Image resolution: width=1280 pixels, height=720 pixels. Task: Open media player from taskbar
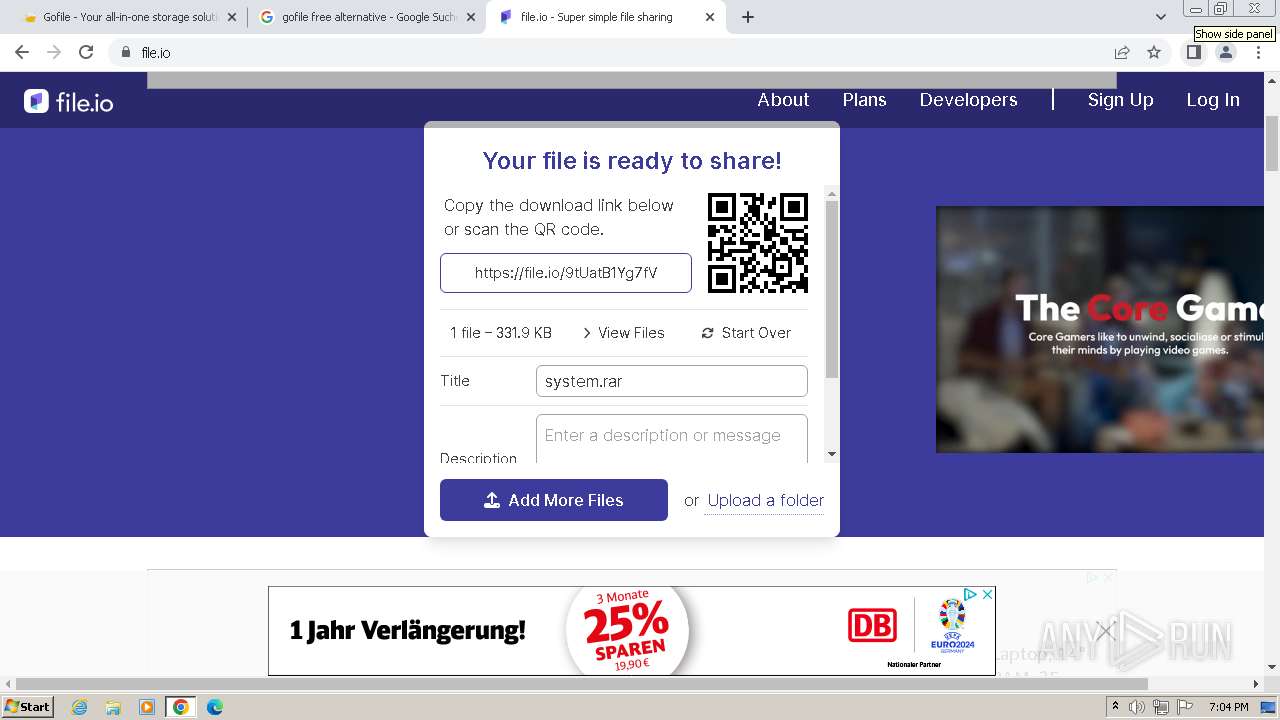click(147, 707)
